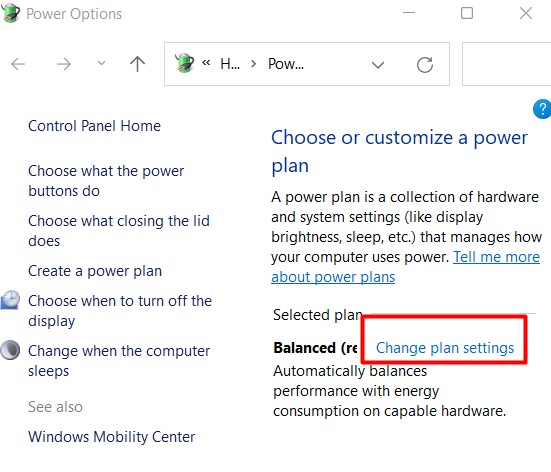Screen dimensions: 551x472
Task: Open the recent locations chevron
Action: [101, 64]
